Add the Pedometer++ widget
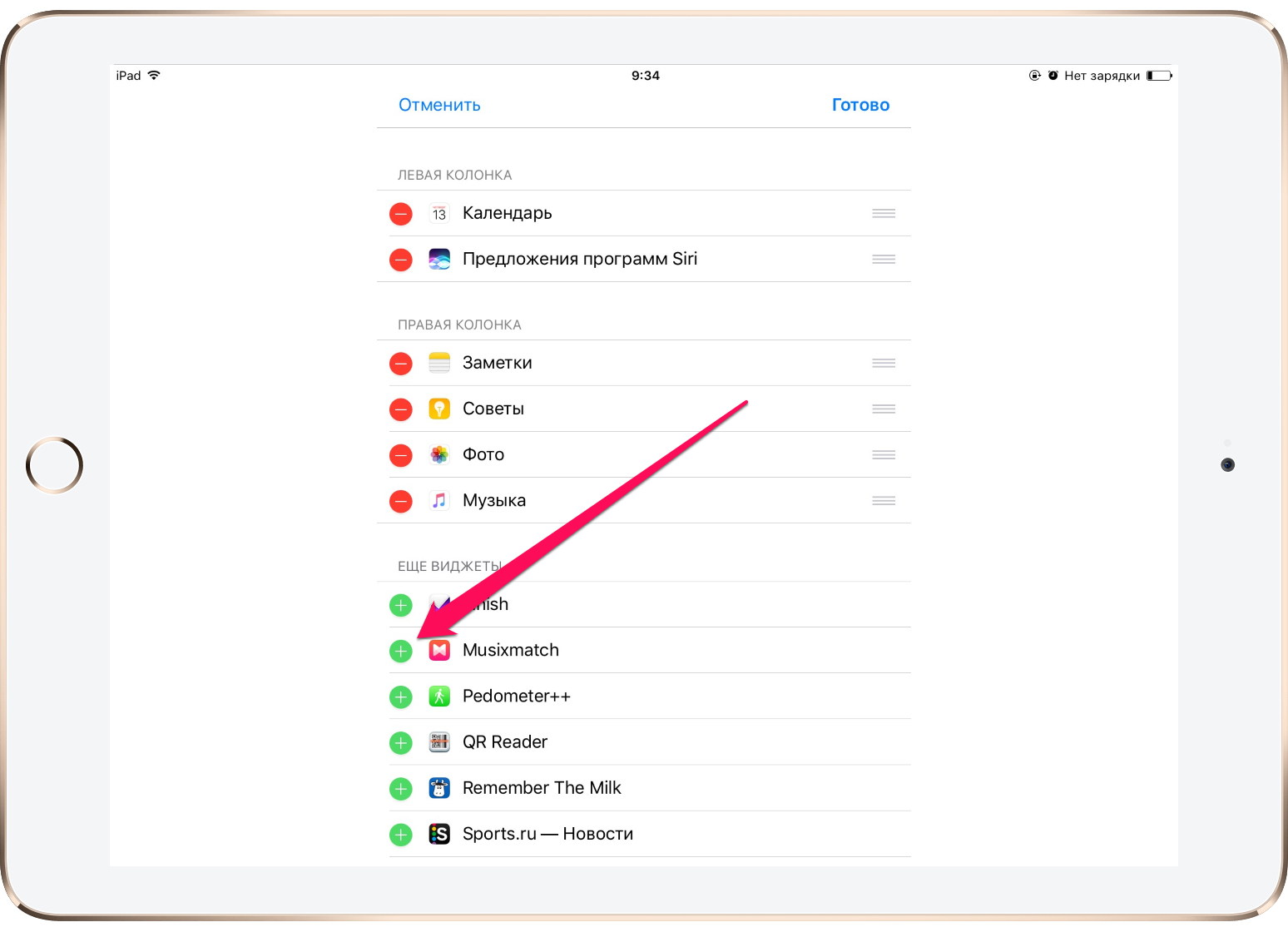This screenshot has width=1288, height=932. point(401,697)
